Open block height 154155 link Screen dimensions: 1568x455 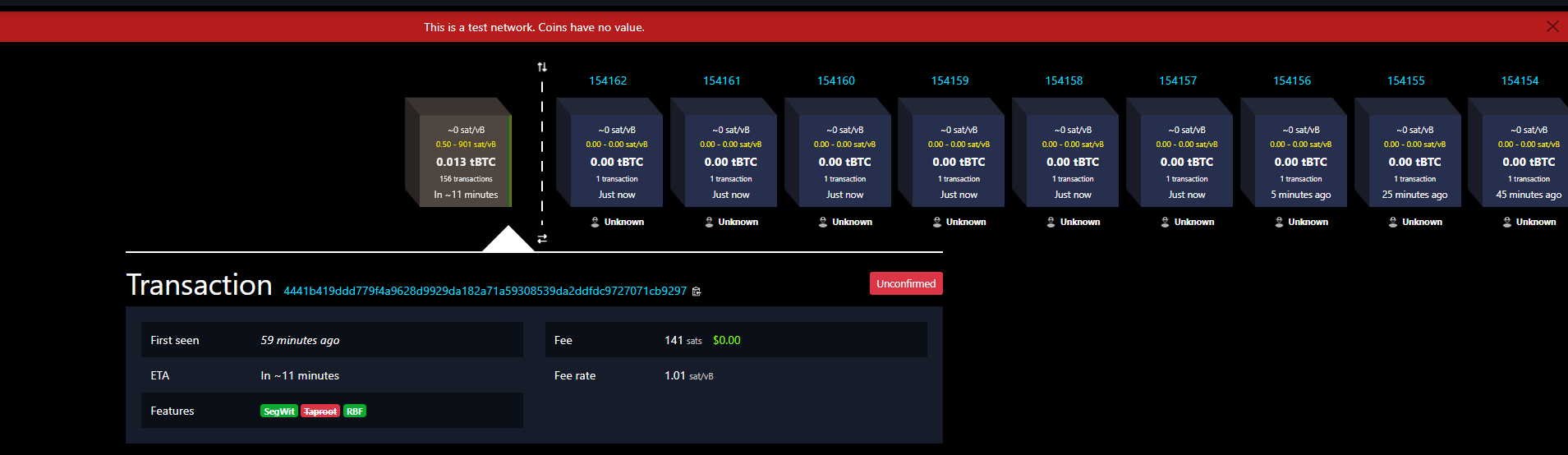1406,80
